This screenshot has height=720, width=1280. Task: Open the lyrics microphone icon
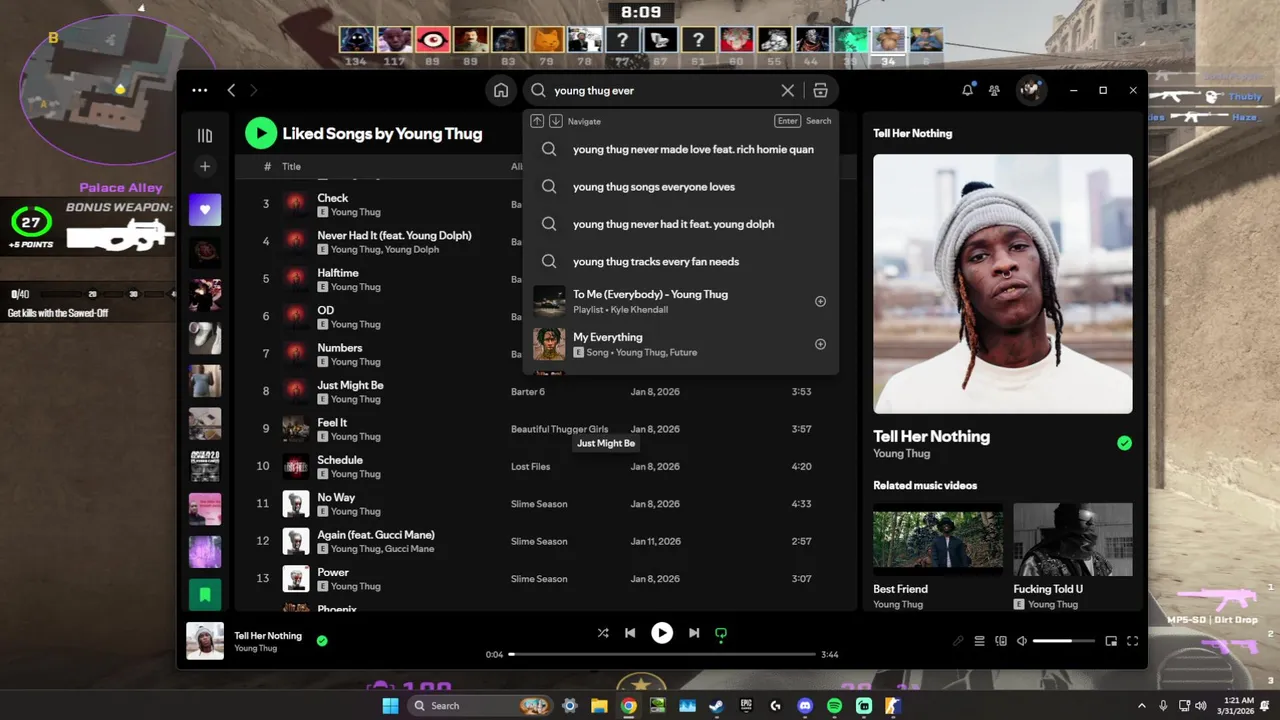[x=958, y=641]
